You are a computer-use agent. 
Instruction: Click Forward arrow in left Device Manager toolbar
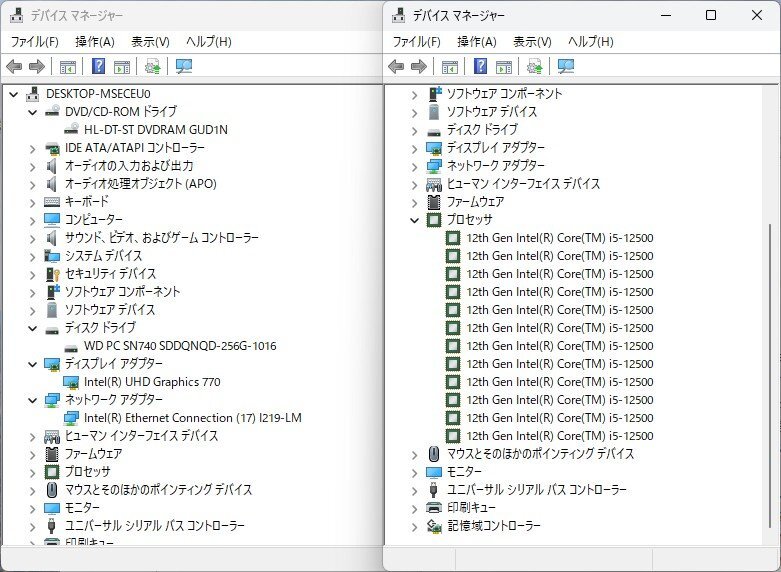pos(37,66)
